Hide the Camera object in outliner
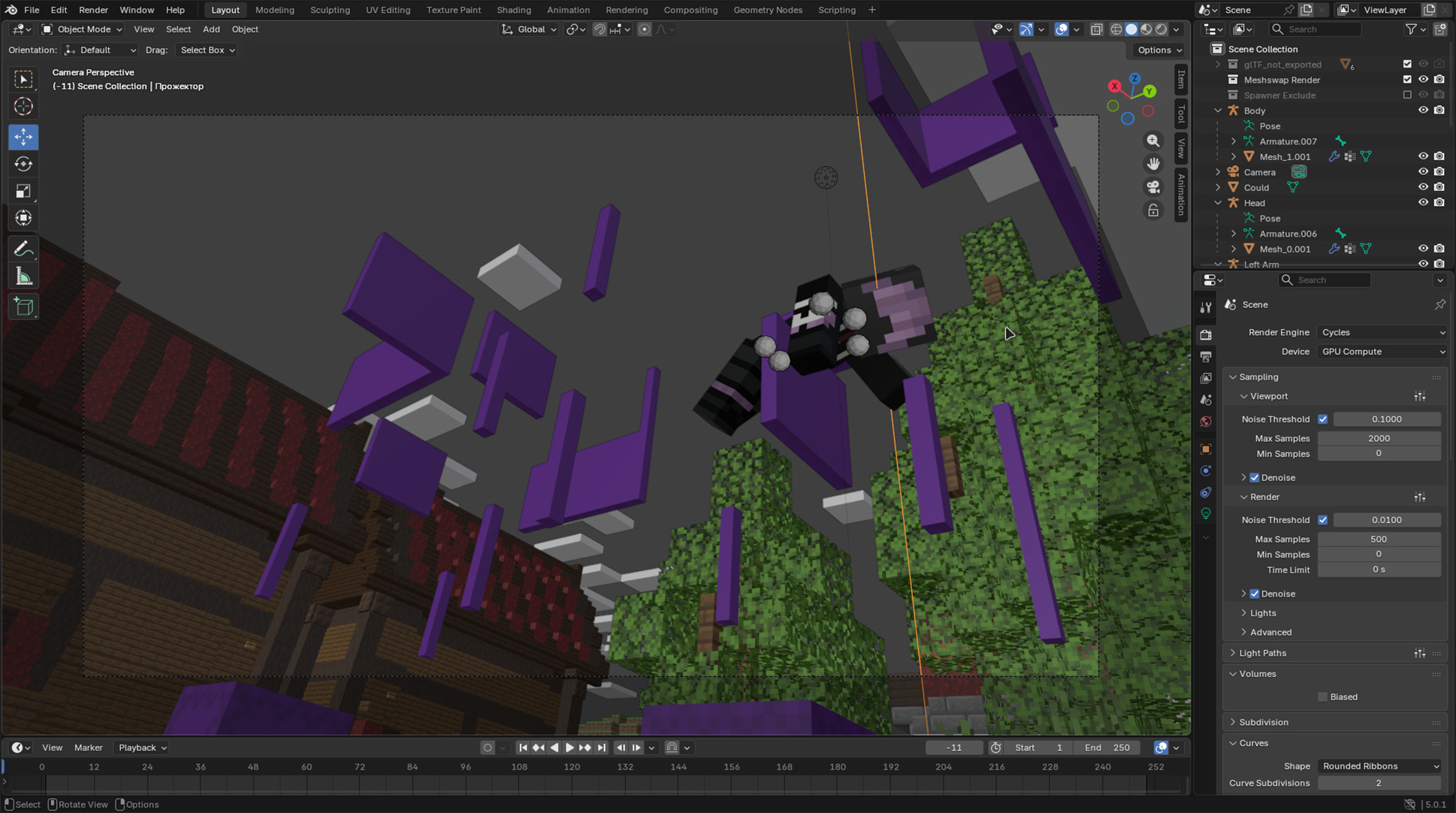 tap(1423, 172)
